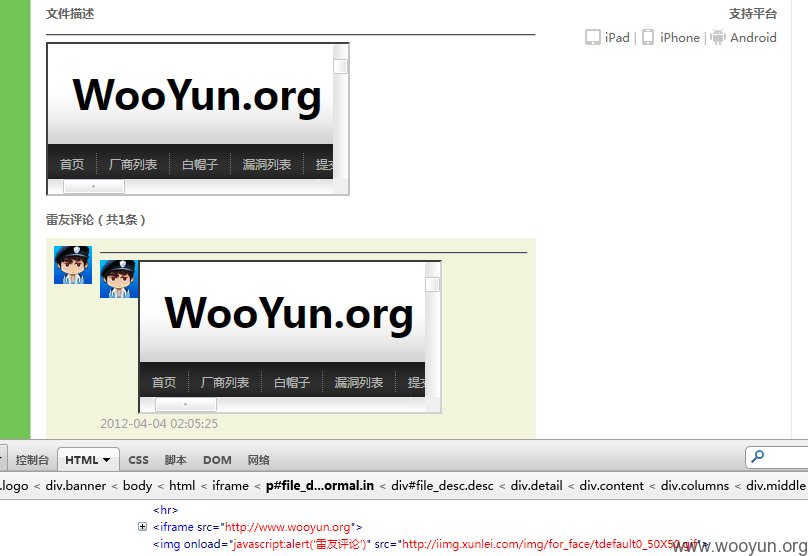808x556 pixels.
Task: Click 白帽子 in the top WooYun iframe
Action: (199, 164)
